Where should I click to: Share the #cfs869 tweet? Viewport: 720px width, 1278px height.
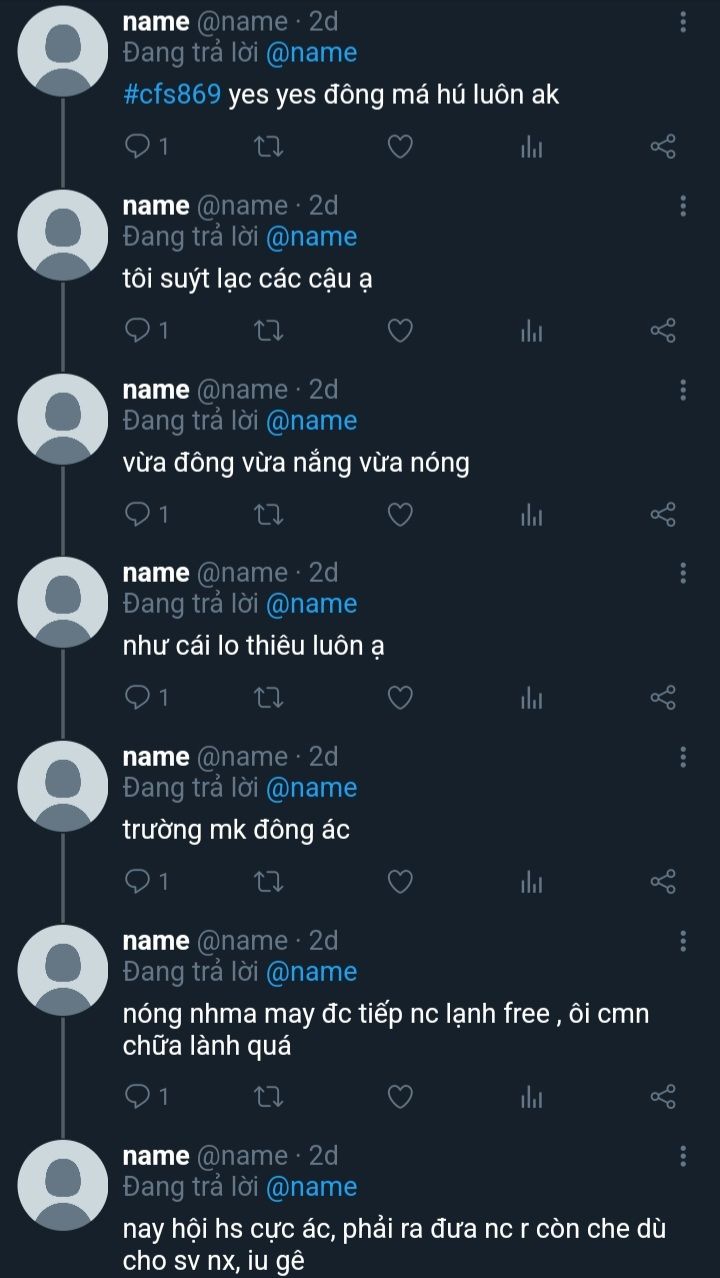point(663,147)
